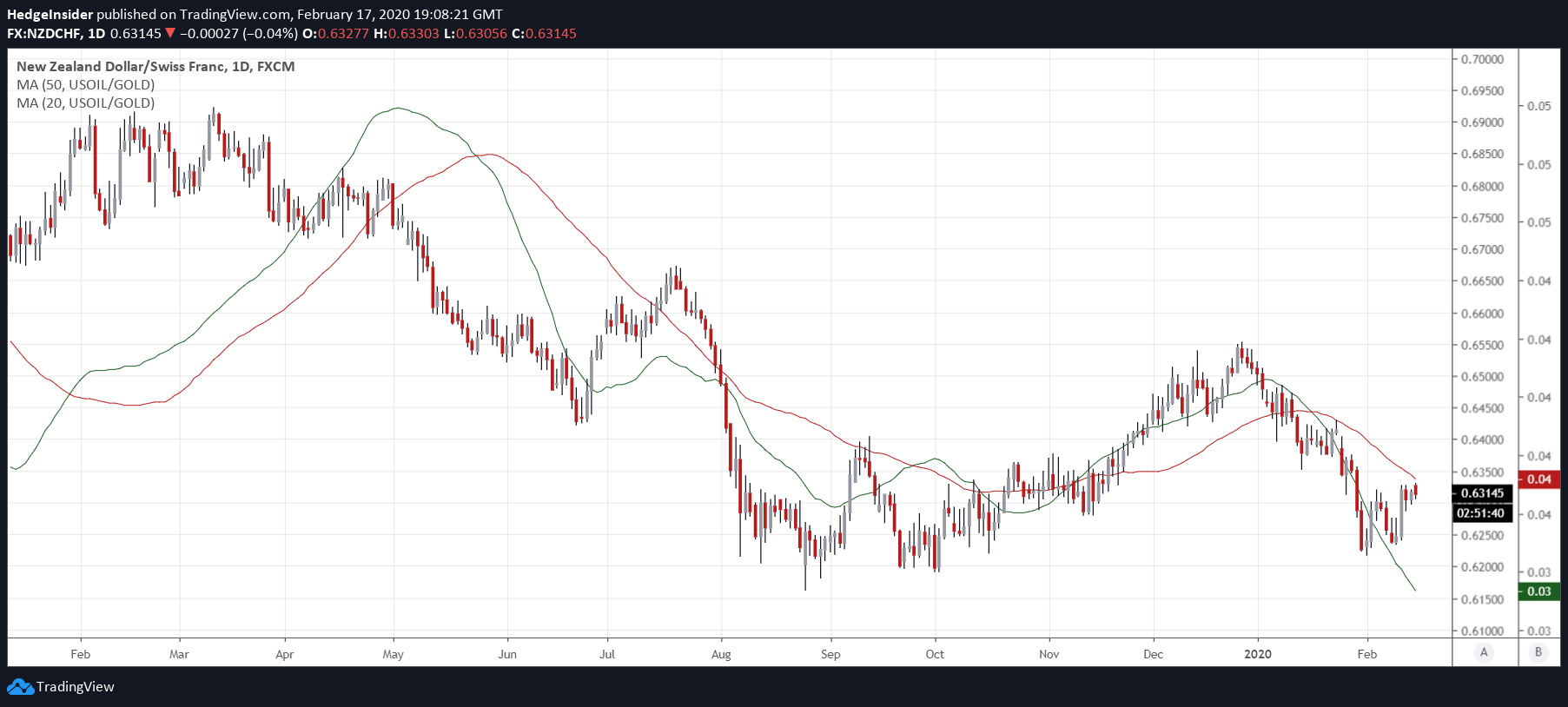The height and width of the screenshot is (707, 1568).
Task: Click the open value O:0.63277
Action: pyautogui.click(x=335, y=34)
